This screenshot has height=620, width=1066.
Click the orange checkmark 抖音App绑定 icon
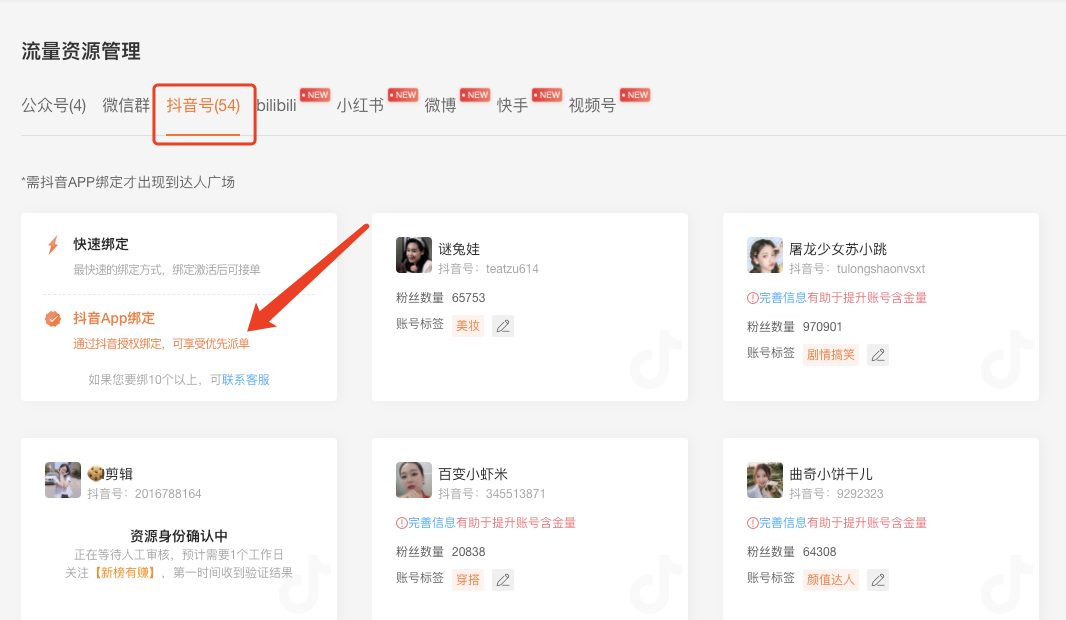click(53, 318)
